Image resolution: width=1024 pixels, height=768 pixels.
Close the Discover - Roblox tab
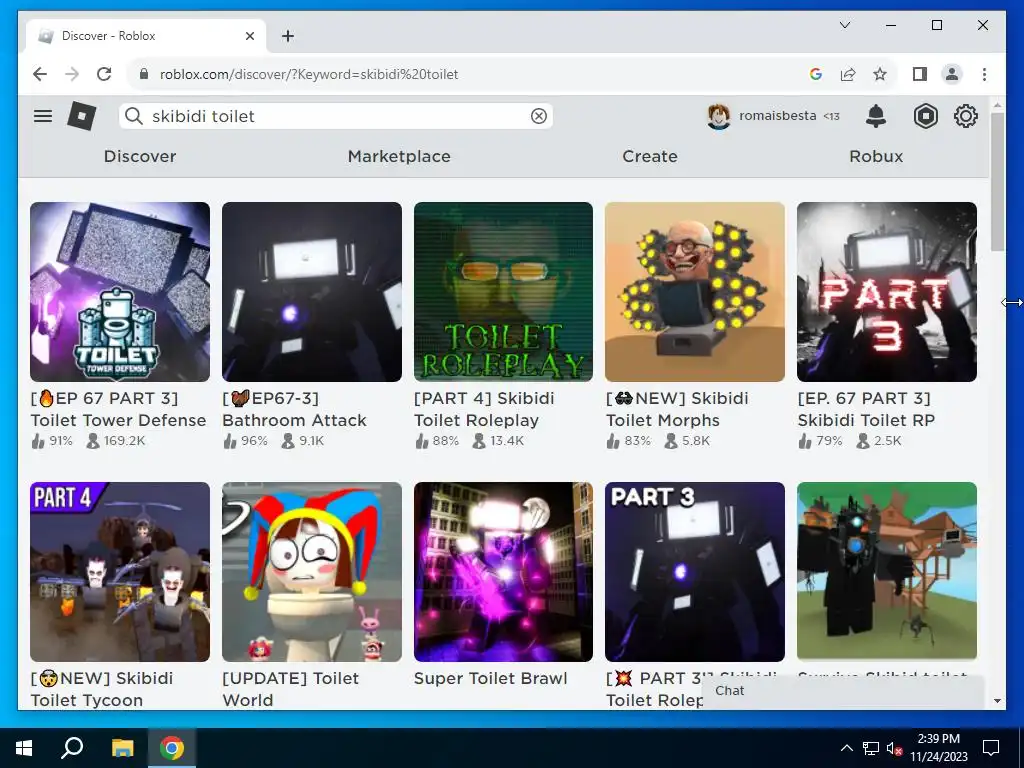pyautogui.click(x=249, y=36)
